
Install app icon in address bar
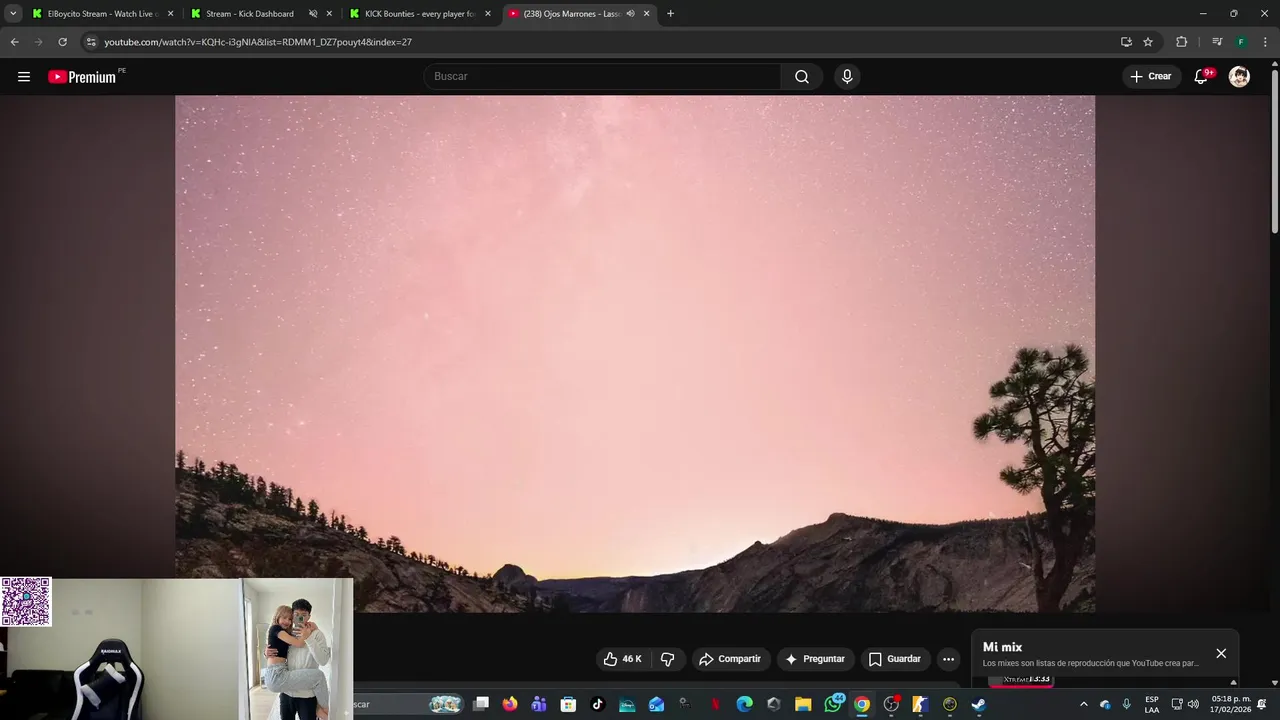point(1126,42)
